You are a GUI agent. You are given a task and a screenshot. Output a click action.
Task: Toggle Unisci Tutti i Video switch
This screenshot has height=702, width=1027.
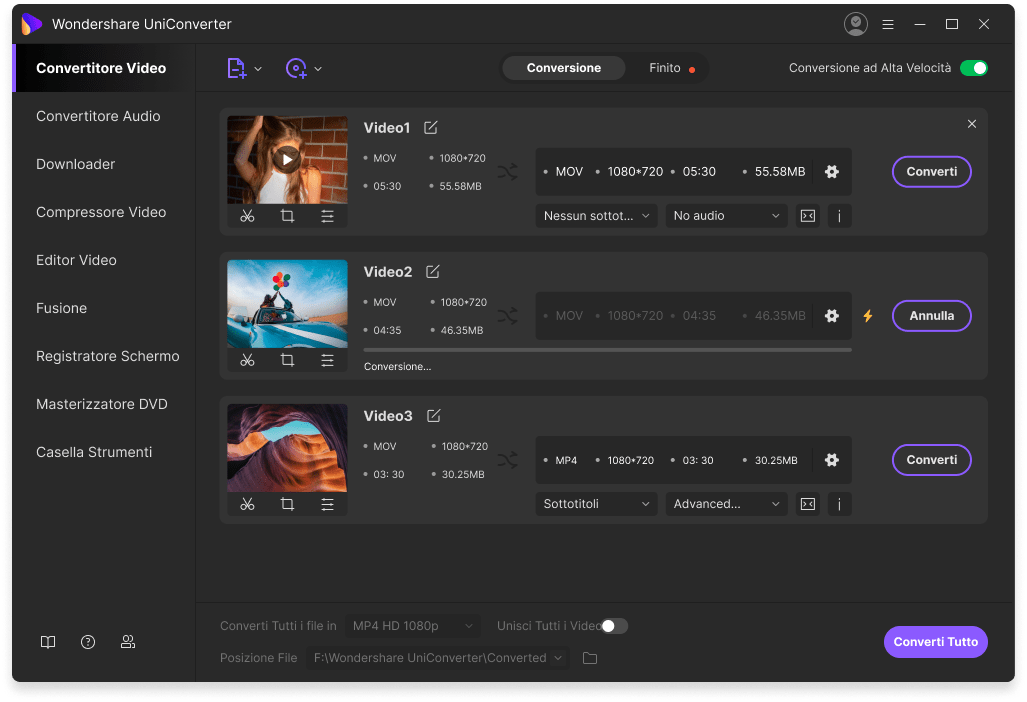coord(614,626)
